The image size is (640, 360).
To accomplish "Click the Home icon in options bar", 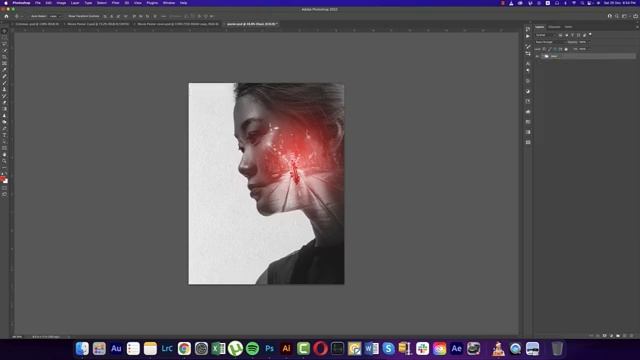I will click(x=6, y=16).
